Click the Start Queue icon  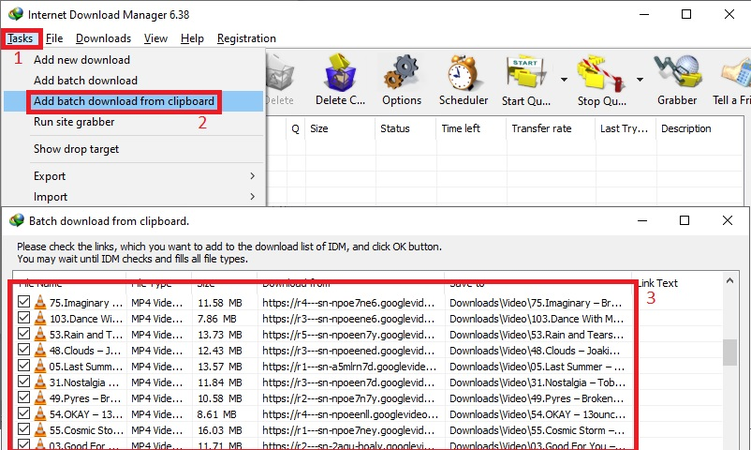[525, 74]
